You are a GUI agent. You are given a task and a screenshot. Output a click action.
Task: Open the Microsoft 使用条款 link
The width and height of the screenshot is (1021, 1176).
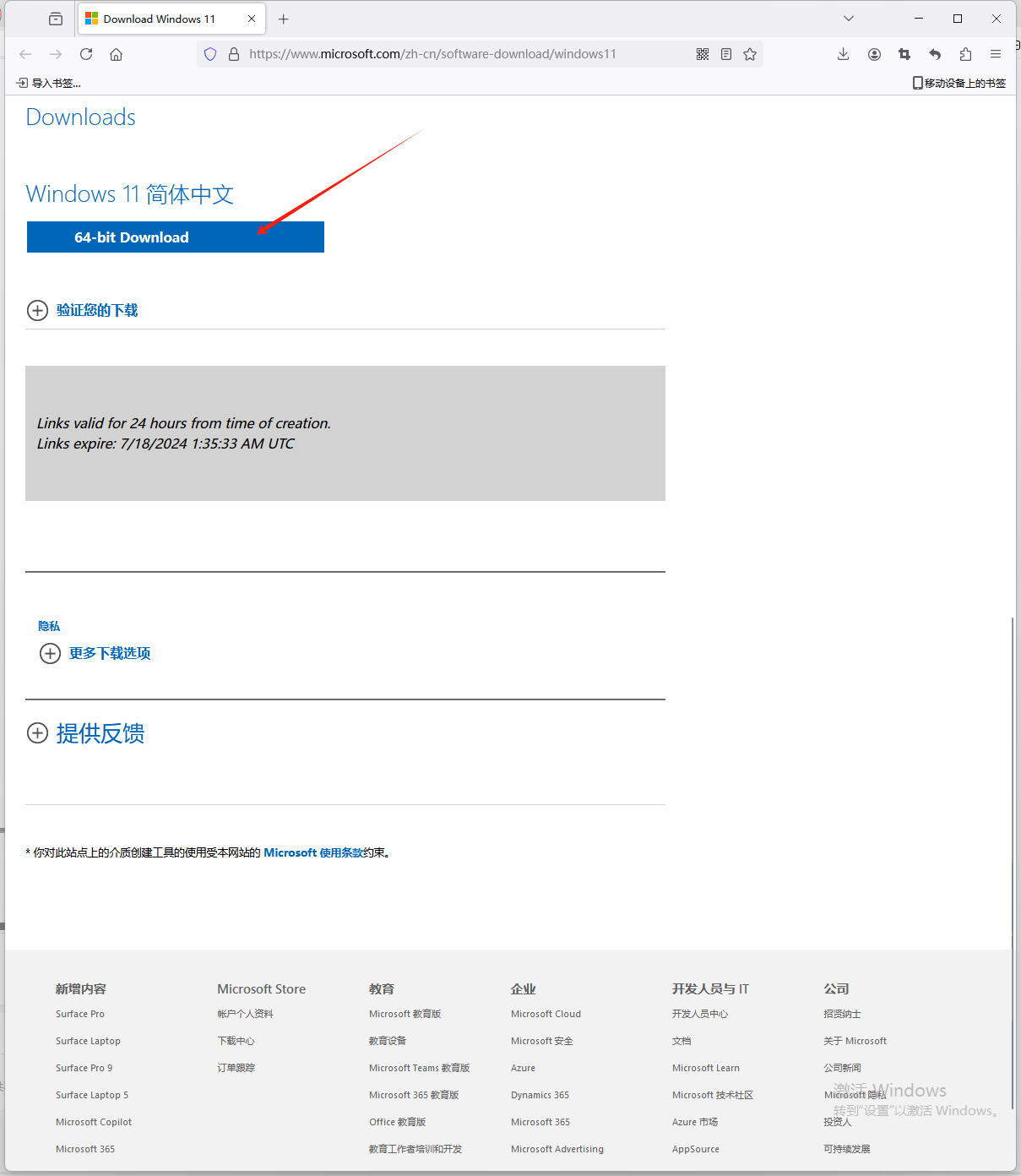[313, 852]
